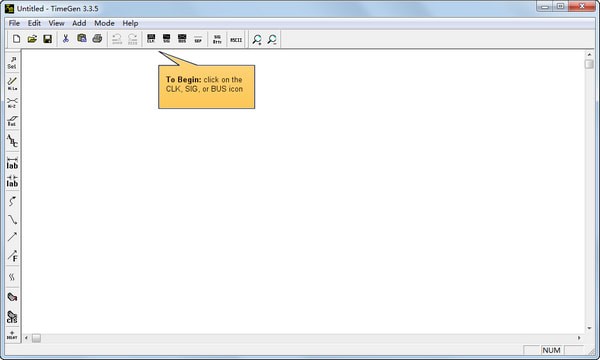Viewport: 600px width, 360px height.
Task: Pick the Hi/Lo waveform drawing tool
Action: 12,84
